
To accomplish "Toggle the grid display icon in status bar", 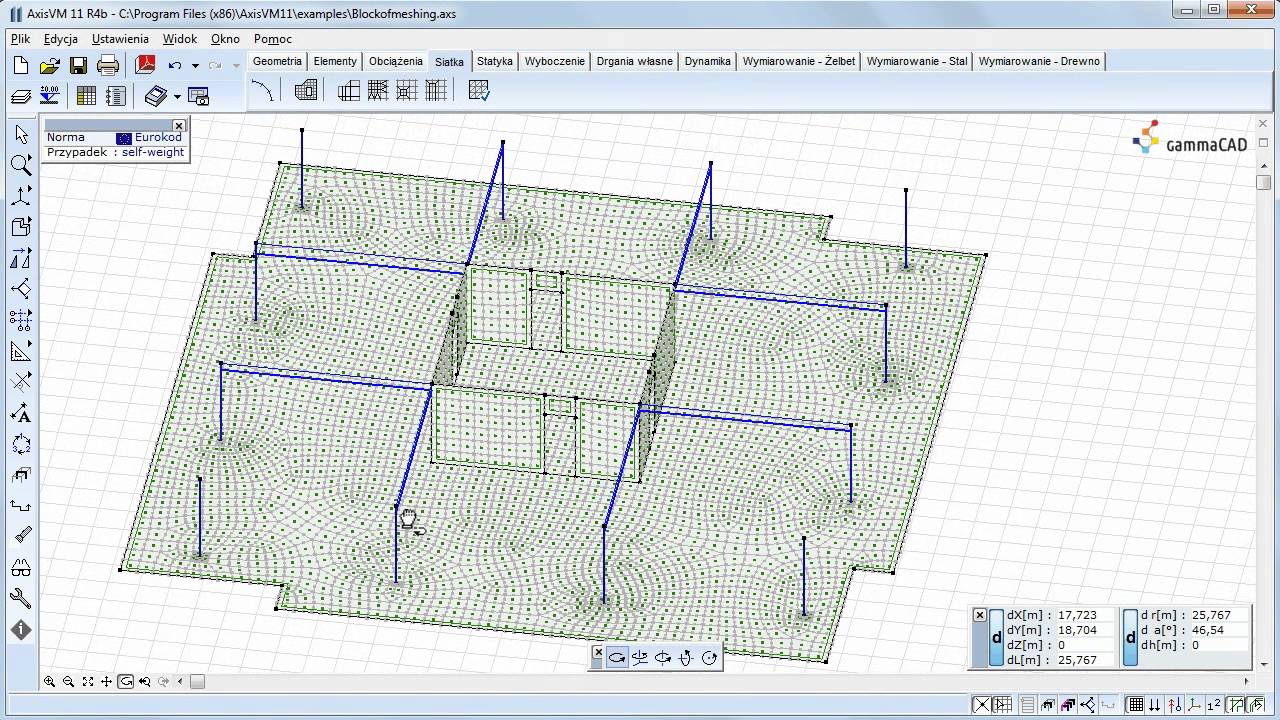I will click(1137, 706).
